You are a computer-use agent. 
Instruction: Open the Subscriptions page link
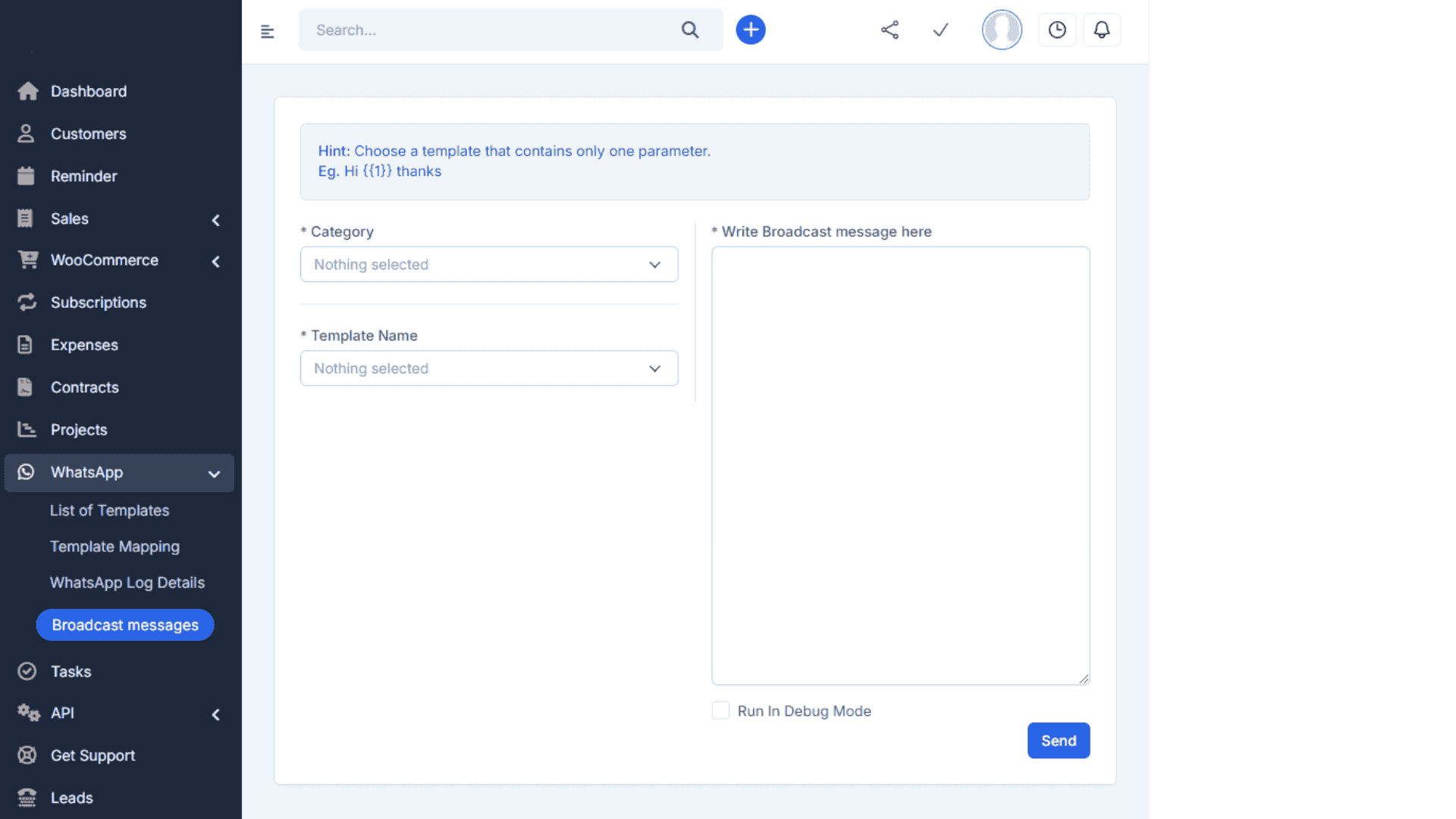(x=99, y=303)
